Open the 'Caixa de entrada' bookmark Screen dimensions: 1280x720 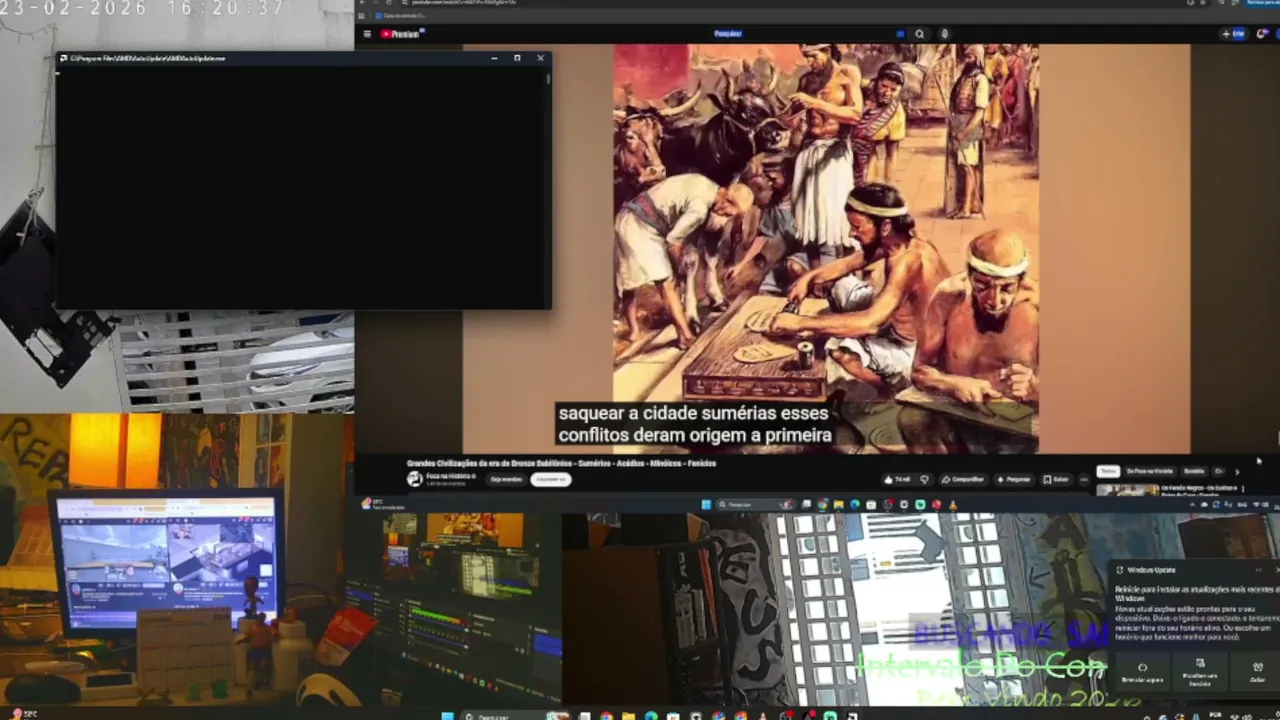coord(402,15)
